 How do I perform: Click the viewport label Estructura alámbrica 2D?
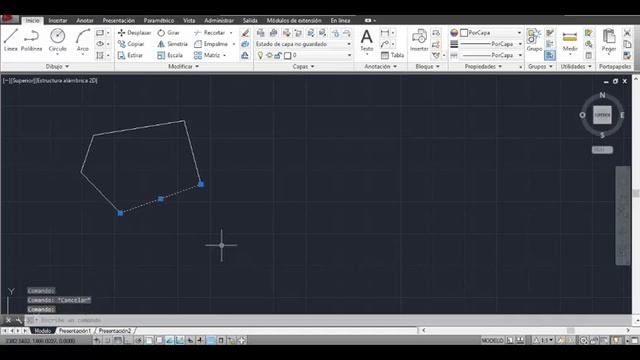click(x=67, y=81)
